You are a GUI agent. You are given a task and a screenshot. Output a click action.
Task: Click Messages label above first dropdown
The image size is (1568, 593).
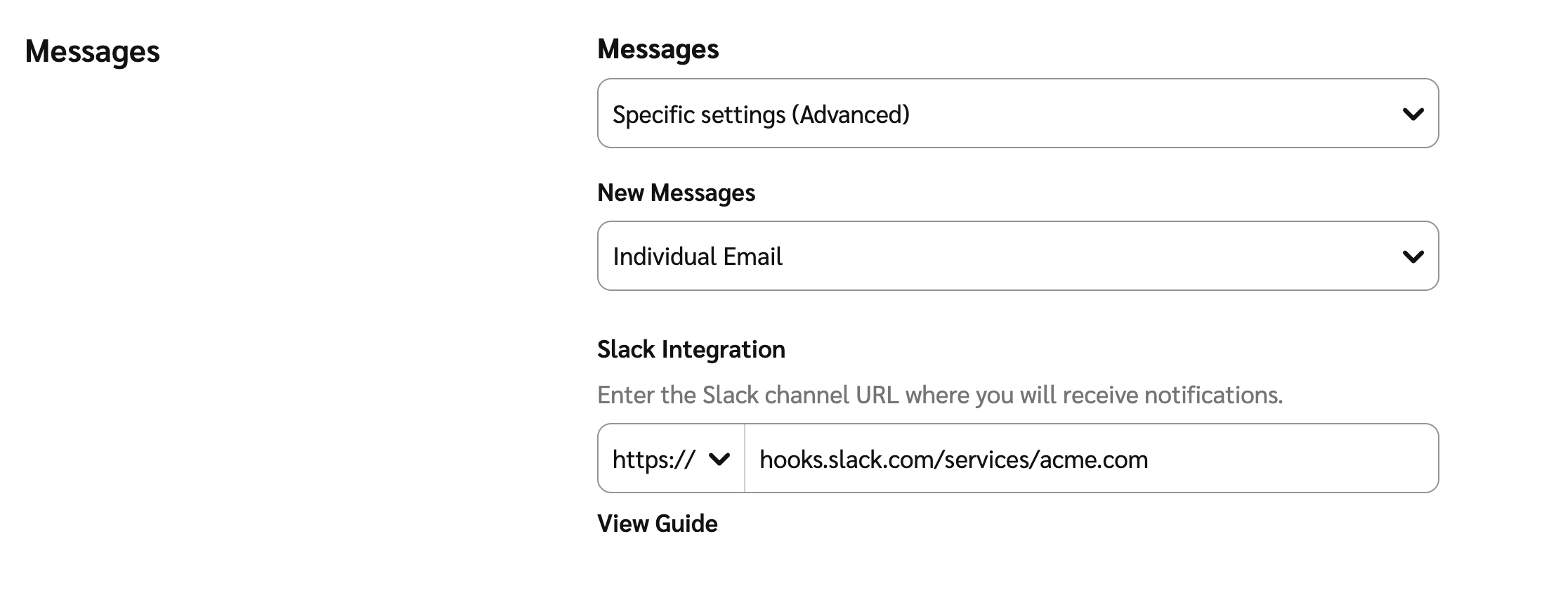click(x=658, y=49)
